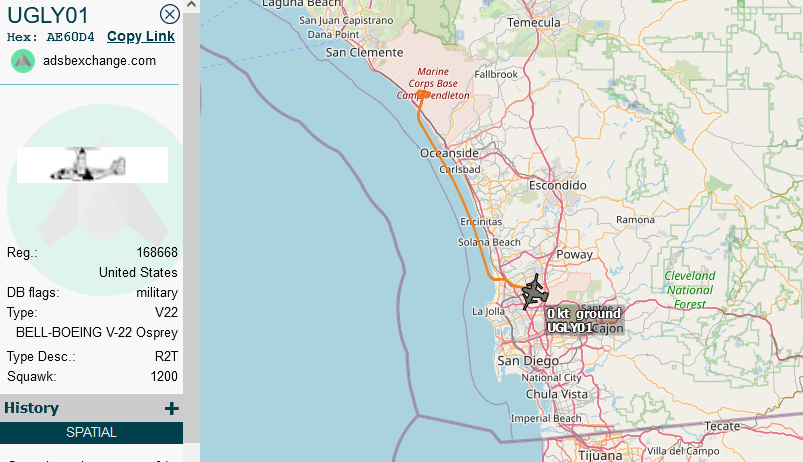The height and width of the screenshot is (462, 803).
Task: Click the adsbexchange.com site text
Action: click(x=99, y=60)
